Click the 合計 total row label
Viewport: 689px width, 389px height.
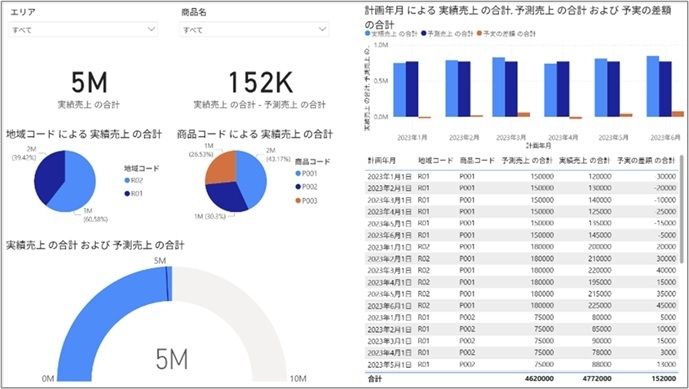click(x=375, y=378)
